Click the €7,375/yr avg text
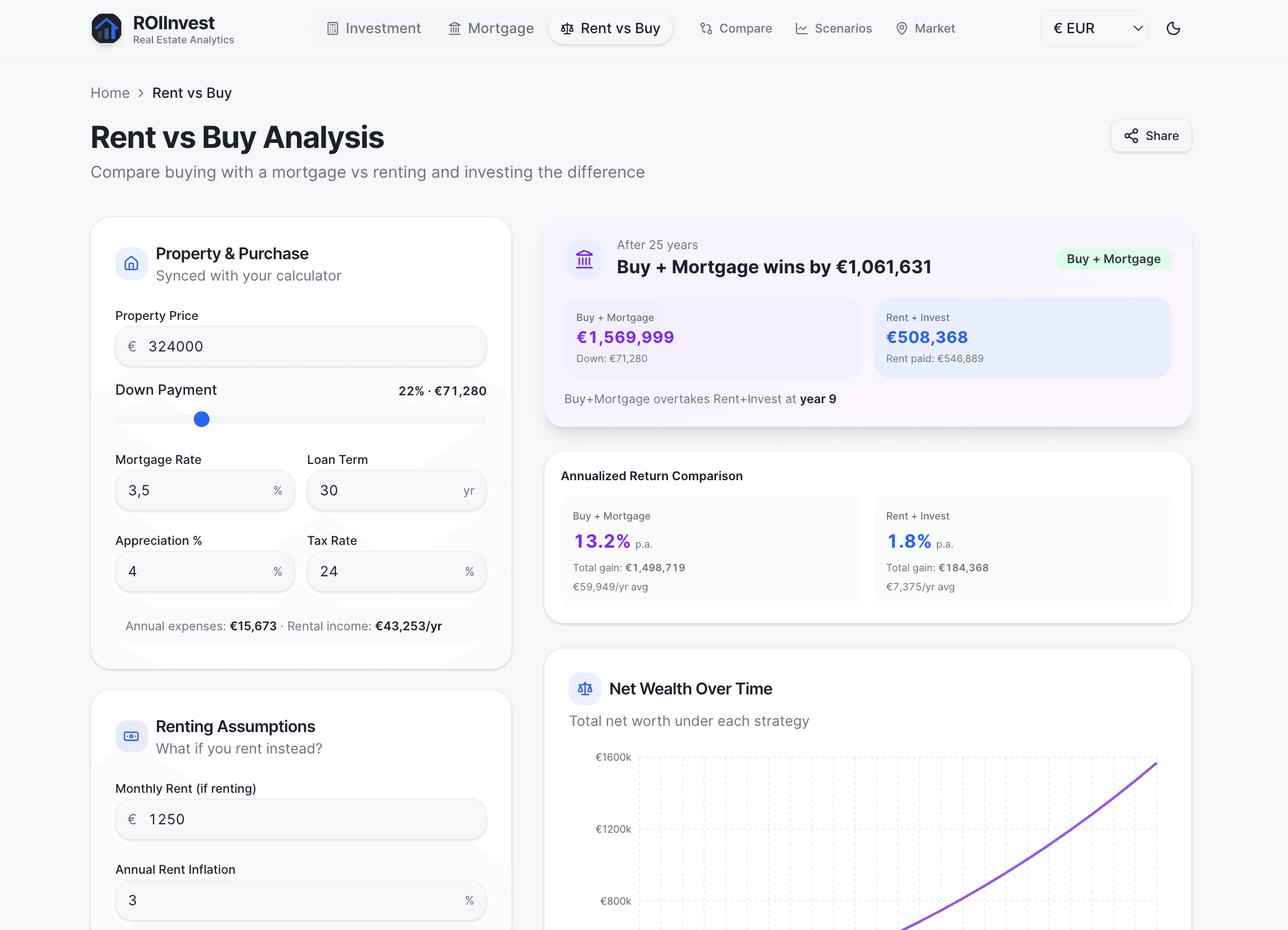The width and height of the screenshot is (1288, 930). tap(920, 587)
